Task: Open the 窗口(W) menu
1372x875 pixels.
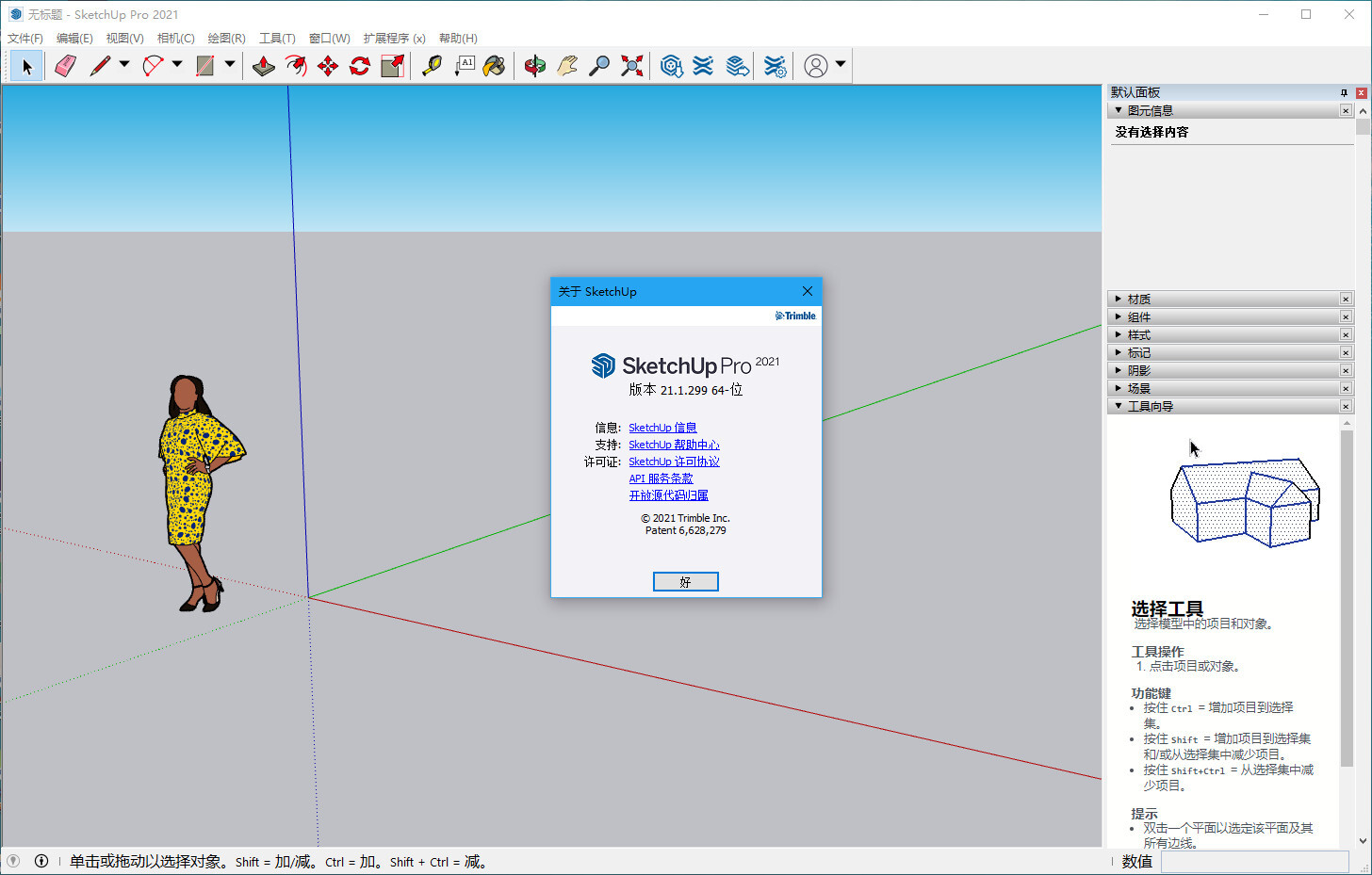Action: (329, 39)
